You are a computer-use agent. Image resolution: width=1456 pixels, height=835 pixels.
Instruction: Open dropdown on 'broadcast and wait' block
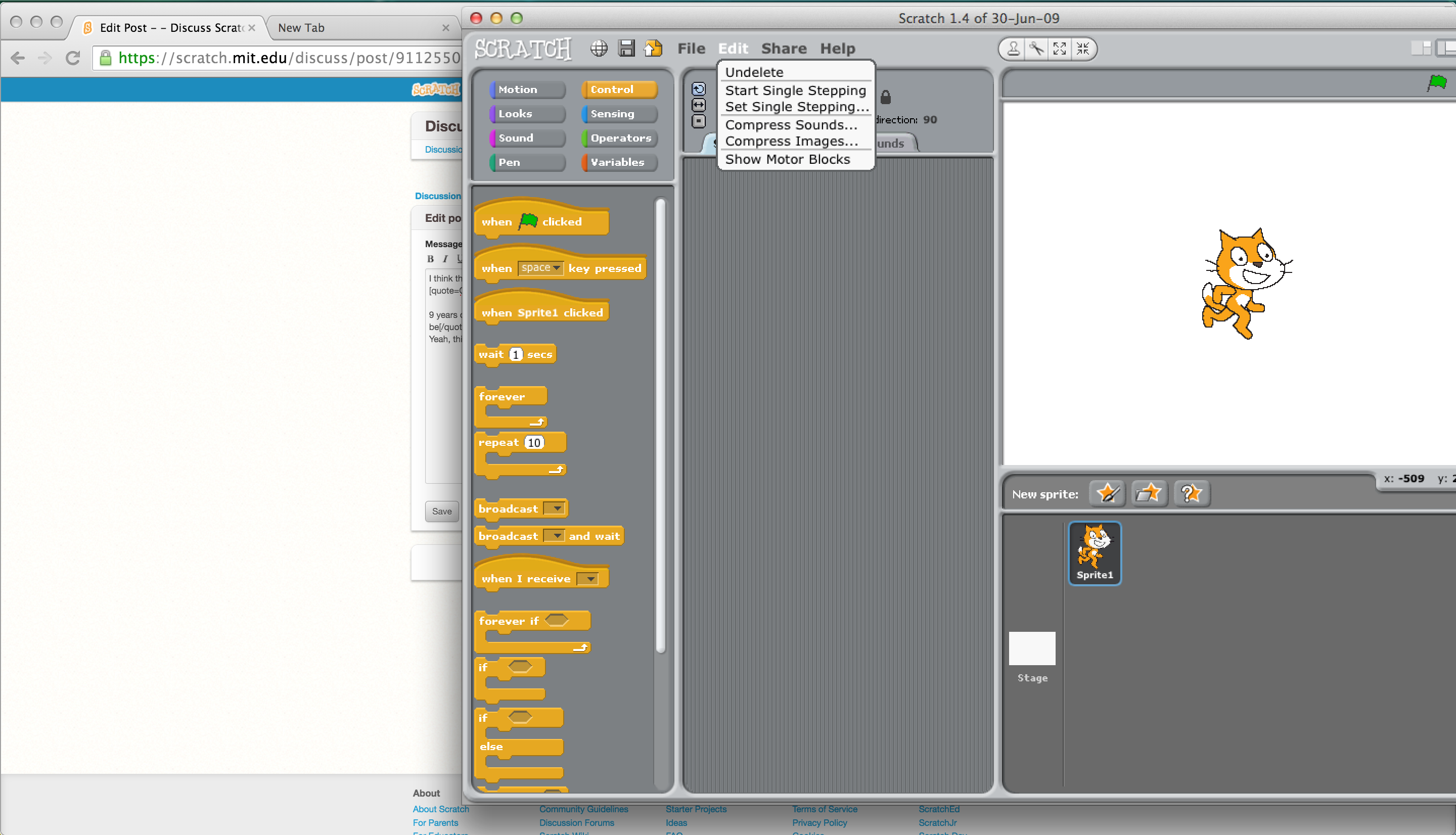[555, 536]
